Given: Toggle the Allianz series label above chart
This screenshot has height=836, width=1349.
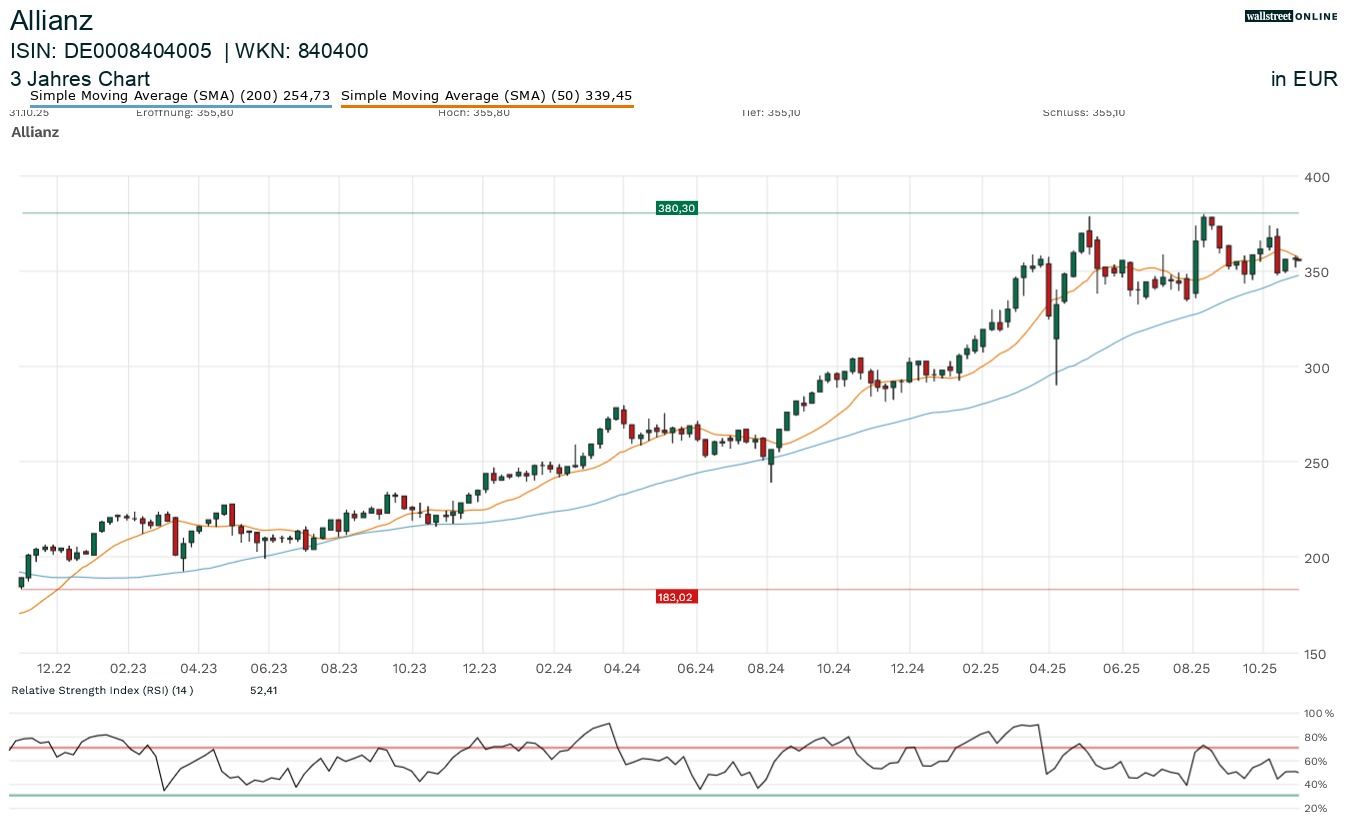Looking at the screenshot, I should (35, 132).
